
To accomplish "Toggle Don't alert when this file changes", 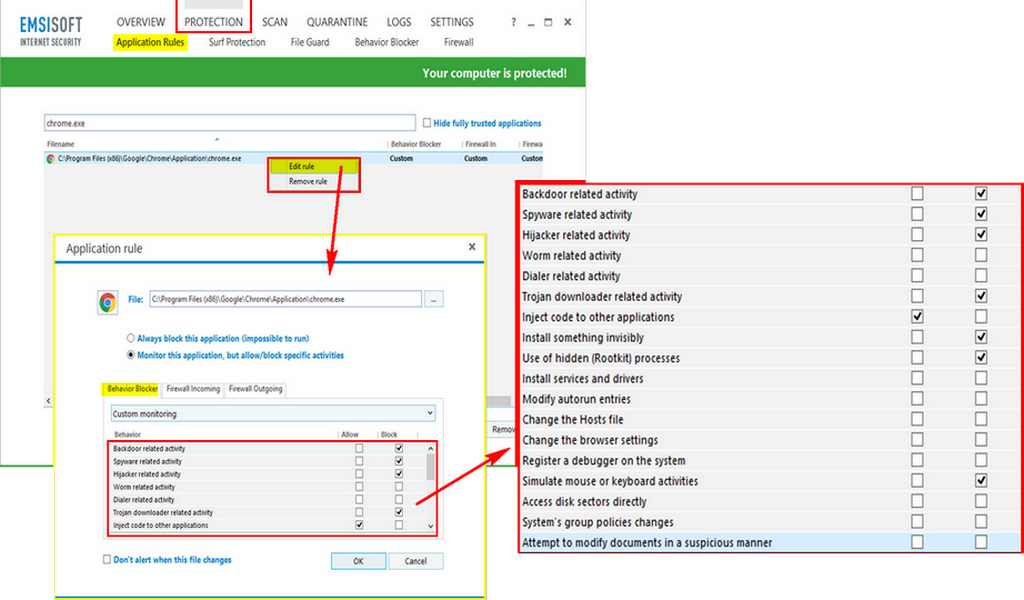I will coord(107,560).
